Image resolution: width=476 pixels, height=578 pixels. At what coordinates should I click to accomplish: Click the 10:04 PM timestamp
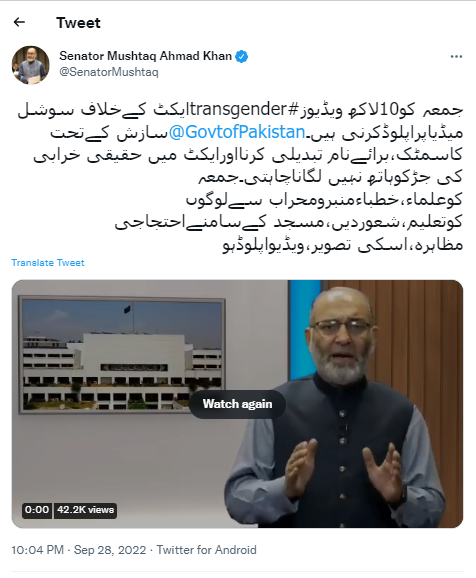pyautogui.click(x=37, y=550)
